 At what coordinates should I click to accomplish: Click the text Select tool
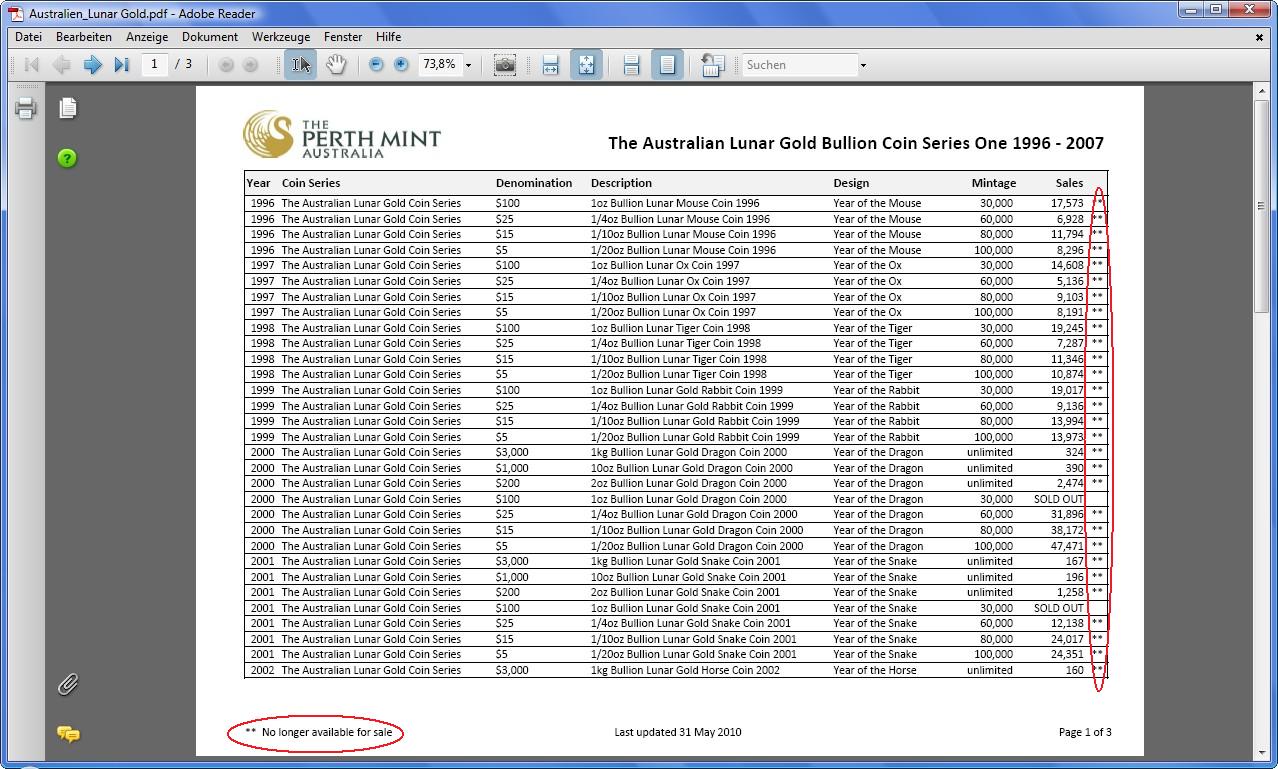click(300, 65)
